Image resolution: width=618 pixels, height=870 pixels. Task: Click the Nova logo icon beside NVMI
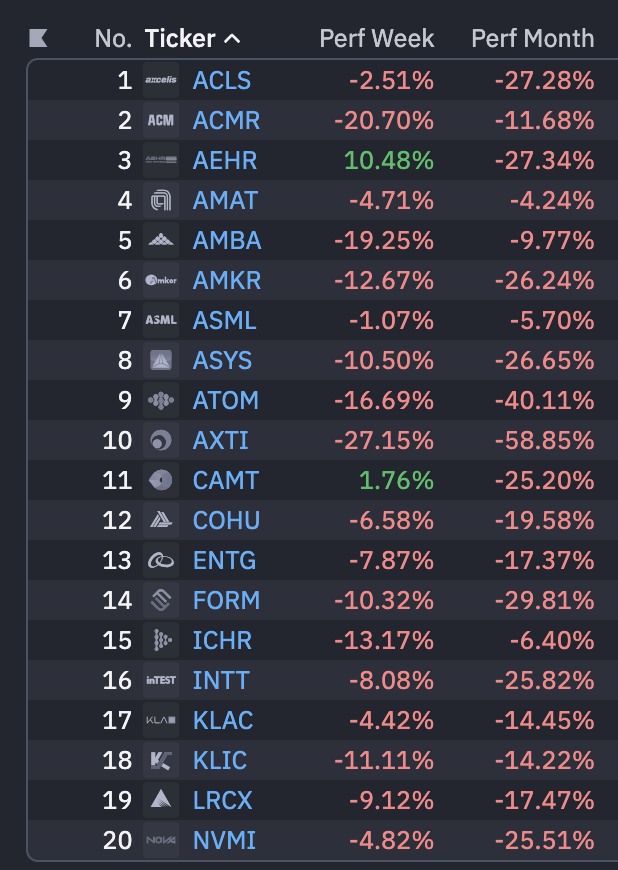tap(161, 840)
